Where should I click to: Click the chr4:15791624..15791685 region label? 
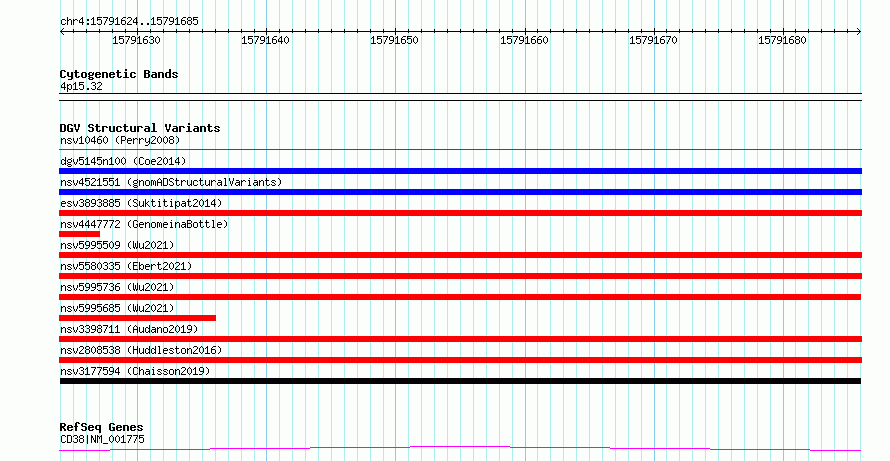click(129, 22)
